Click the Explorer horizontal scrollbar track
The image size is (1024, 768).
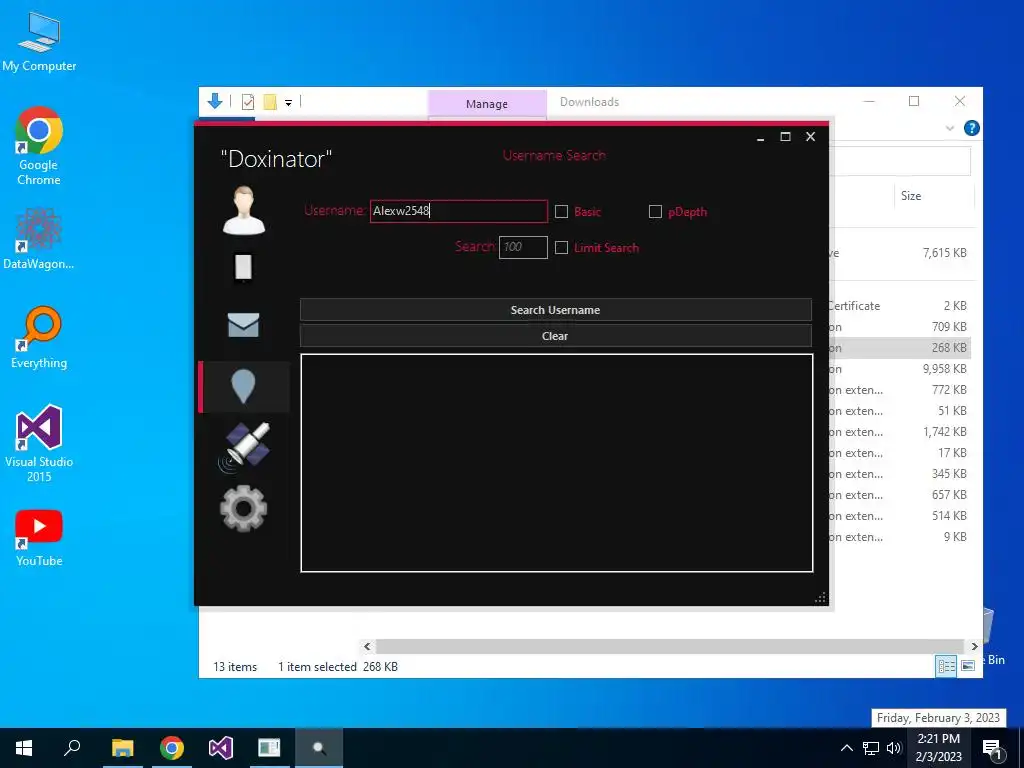(x=670, y=646)
